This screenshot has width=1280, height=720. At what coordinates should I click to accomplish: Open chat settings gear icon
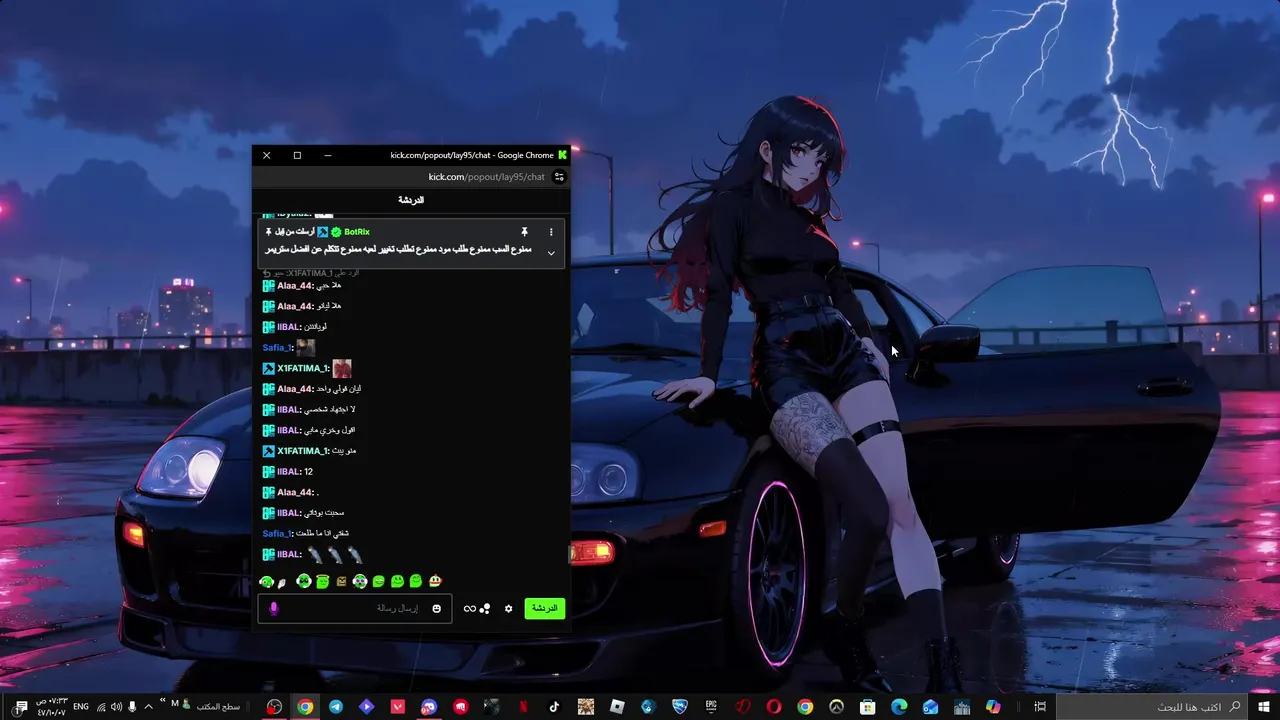coord(508,608)
